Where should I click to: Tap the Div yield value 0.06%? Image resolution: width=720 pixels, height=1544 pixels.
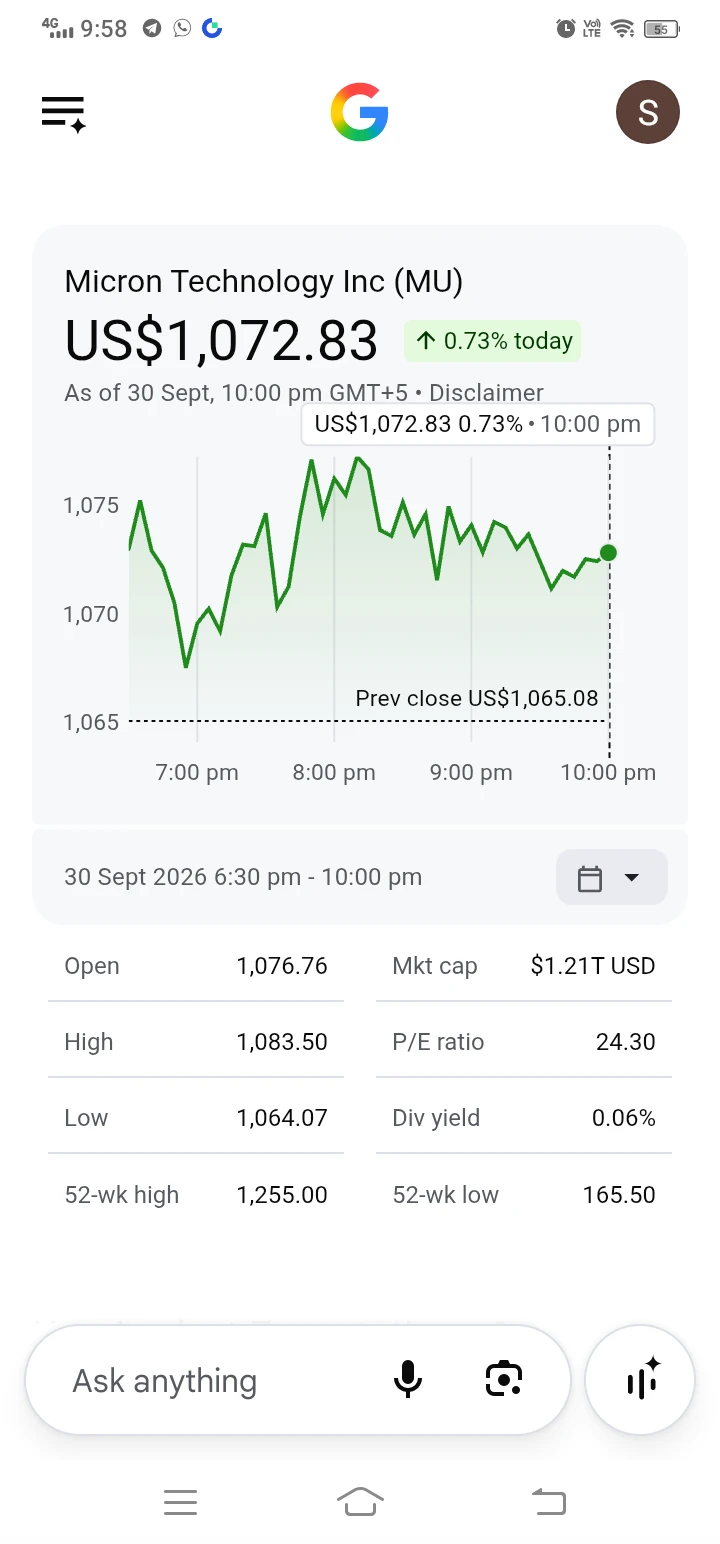coord(624,1118)
